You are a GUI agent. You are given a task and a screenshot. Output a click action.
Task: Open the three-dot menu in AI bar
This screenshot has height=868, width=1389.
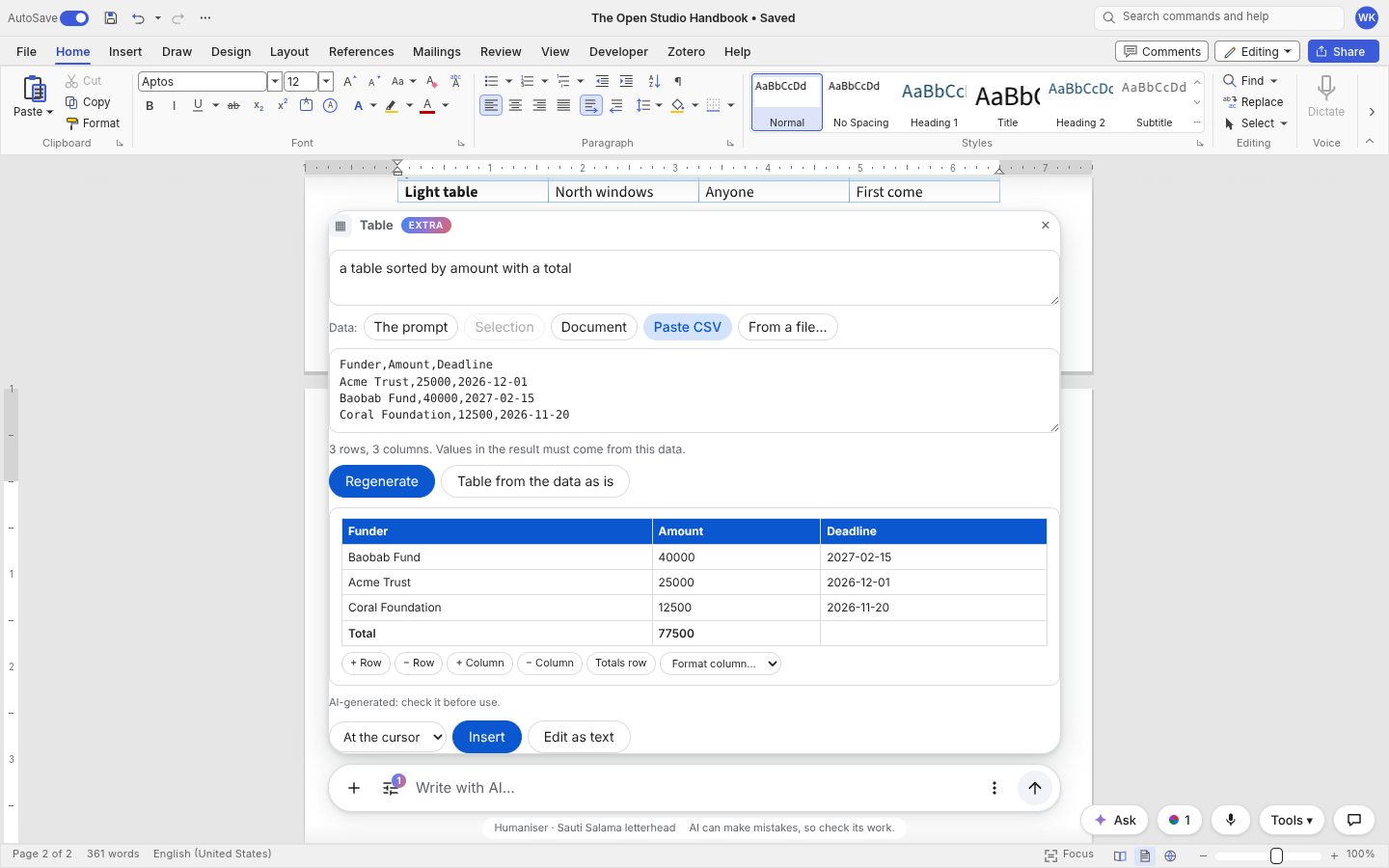pyautogui.click(x=994, y=788)
